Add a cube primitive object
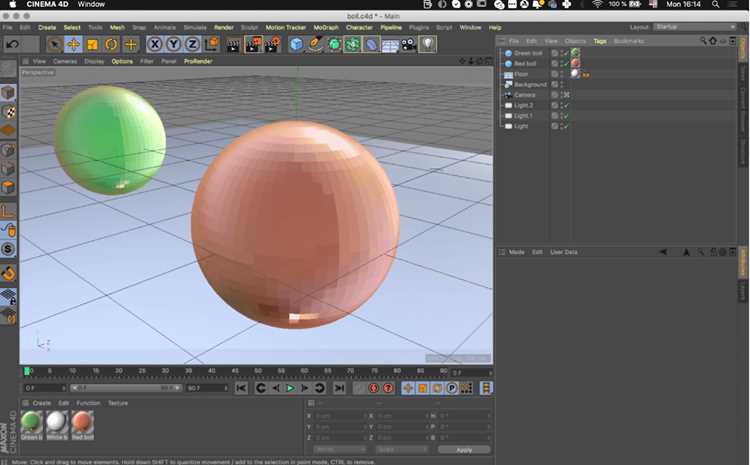 (296, 44)
